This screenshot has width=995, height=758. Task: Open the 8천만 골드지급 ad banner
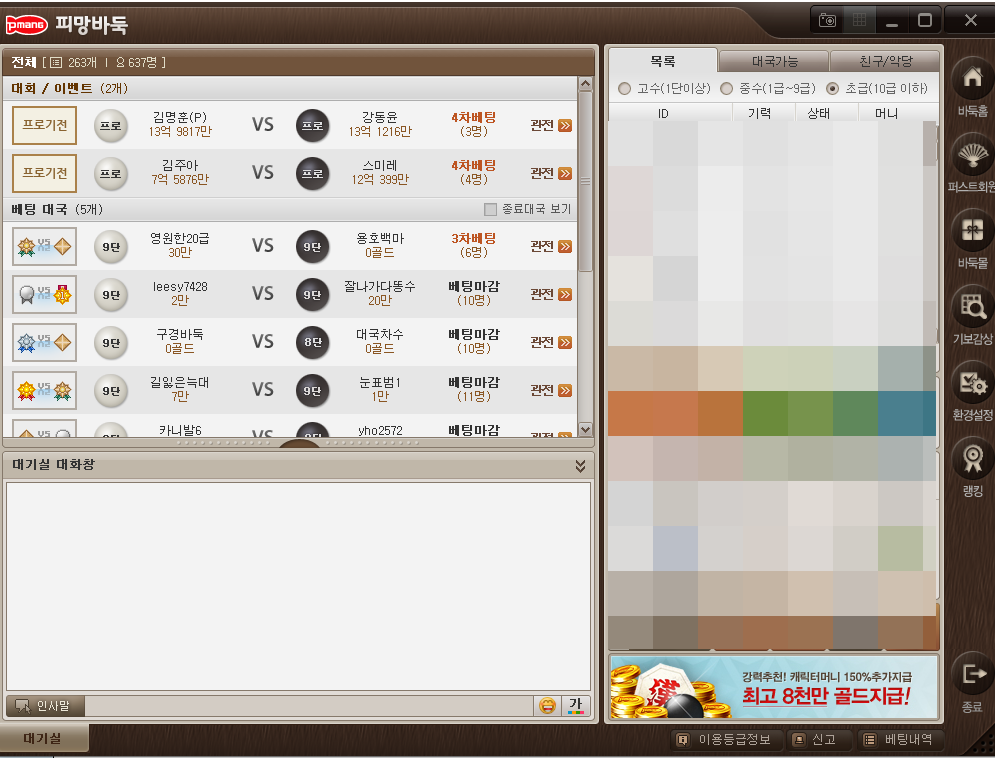(774, 687)
